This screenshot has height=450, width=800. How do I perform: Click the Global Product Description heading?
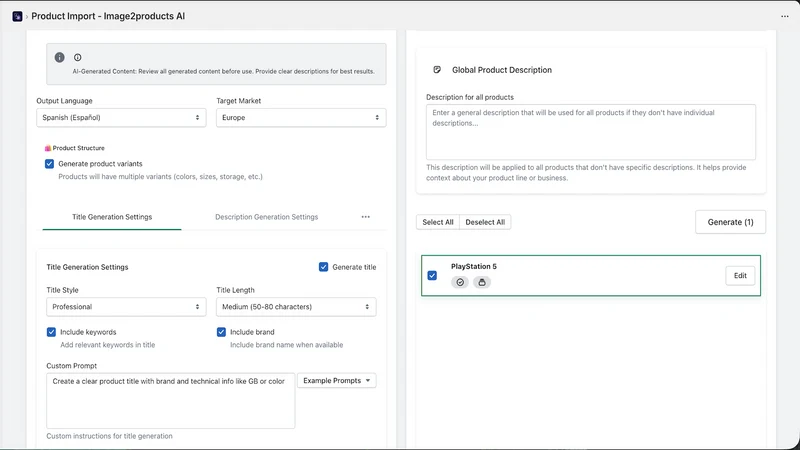click(502, 70)
